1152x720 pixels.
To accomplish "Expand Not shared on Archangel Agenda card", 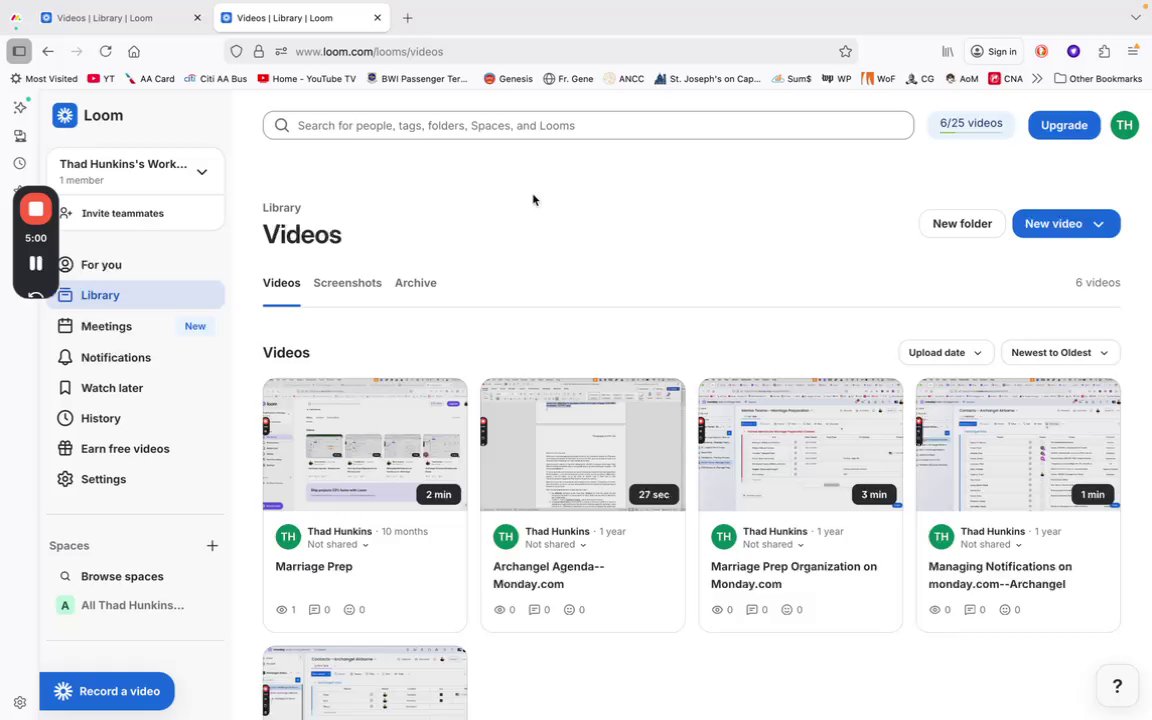I will [555, 544].
